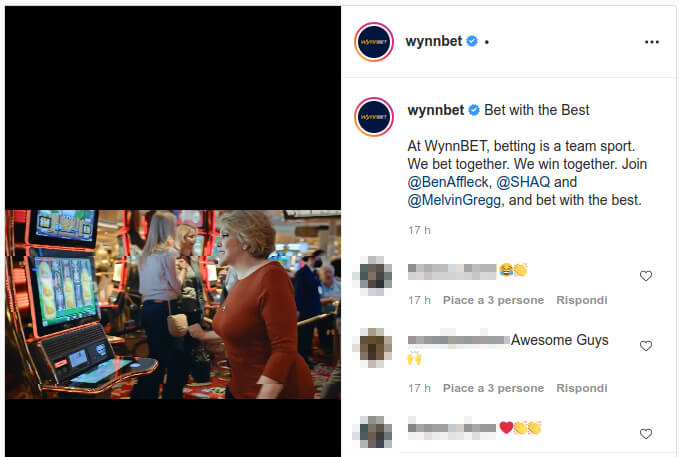Reply to 'Awesome Guys' comment via Rispondi

click(x=582, y=388)
